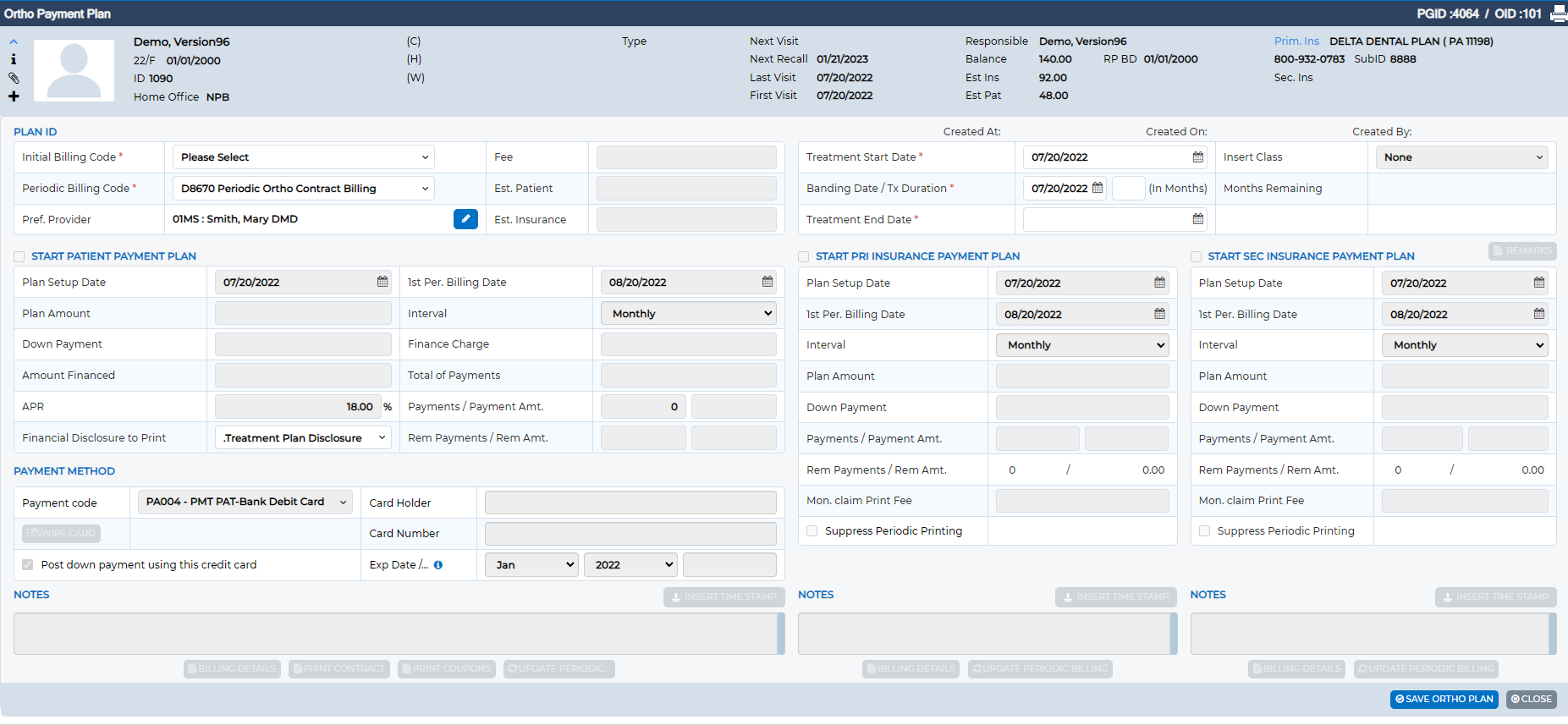1568x725 pixels.
Task: Open the paperclip attachments icon
Action: tap(14, 78)
